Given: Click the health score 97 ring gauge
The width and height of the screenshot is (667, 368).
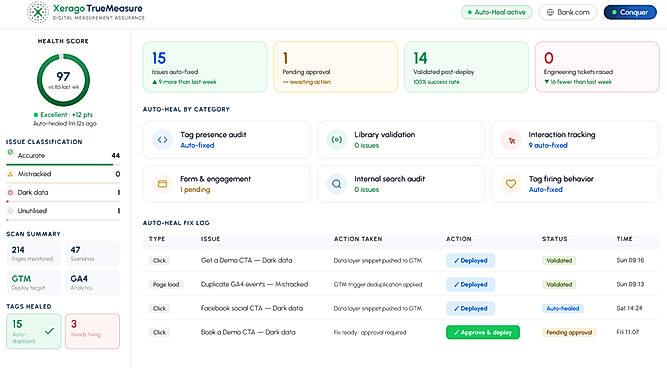Looking at the screenshot, I should 63,80.
